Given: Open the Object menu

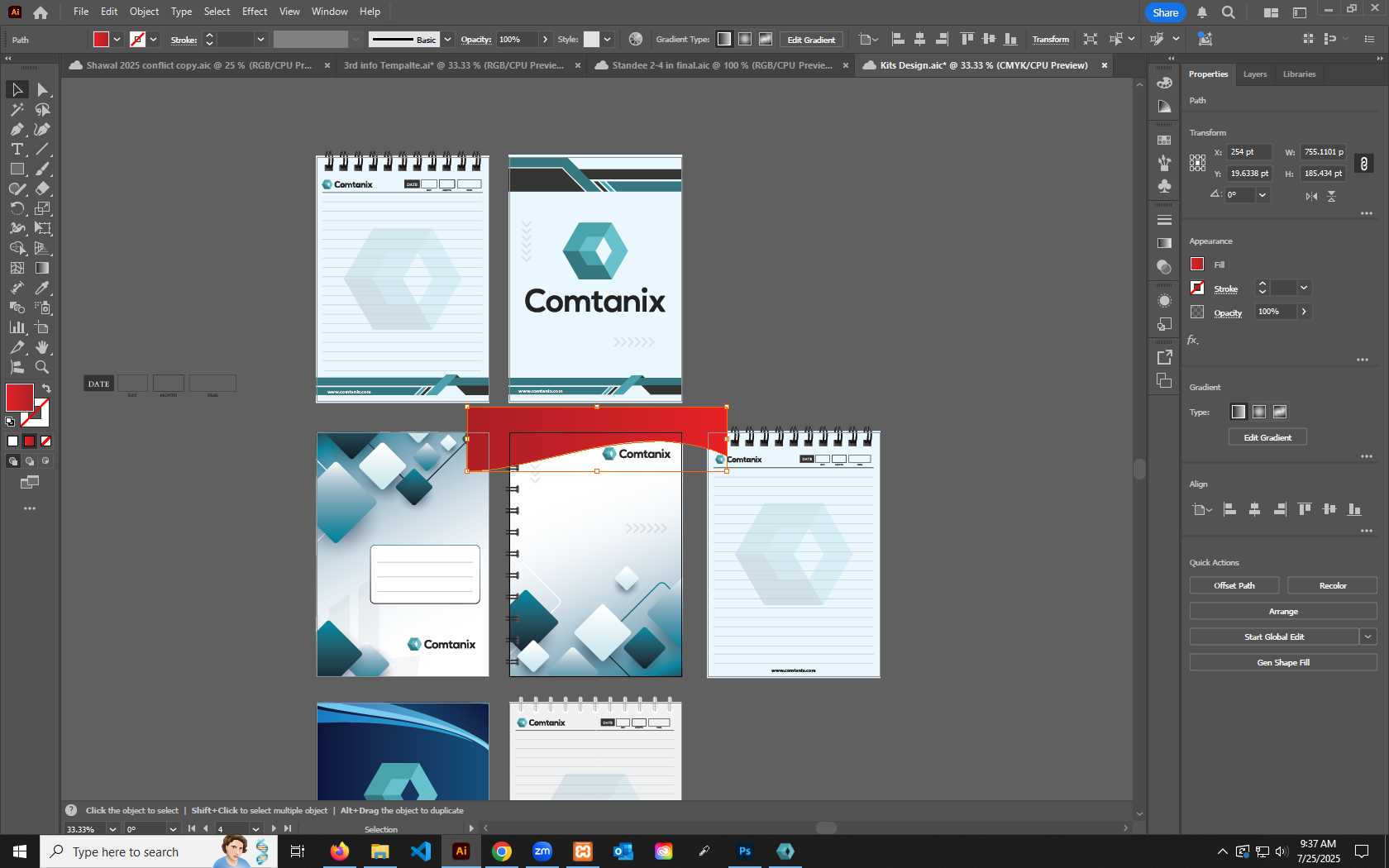Looking at the screenshot, I should click(x=144, y=12).
